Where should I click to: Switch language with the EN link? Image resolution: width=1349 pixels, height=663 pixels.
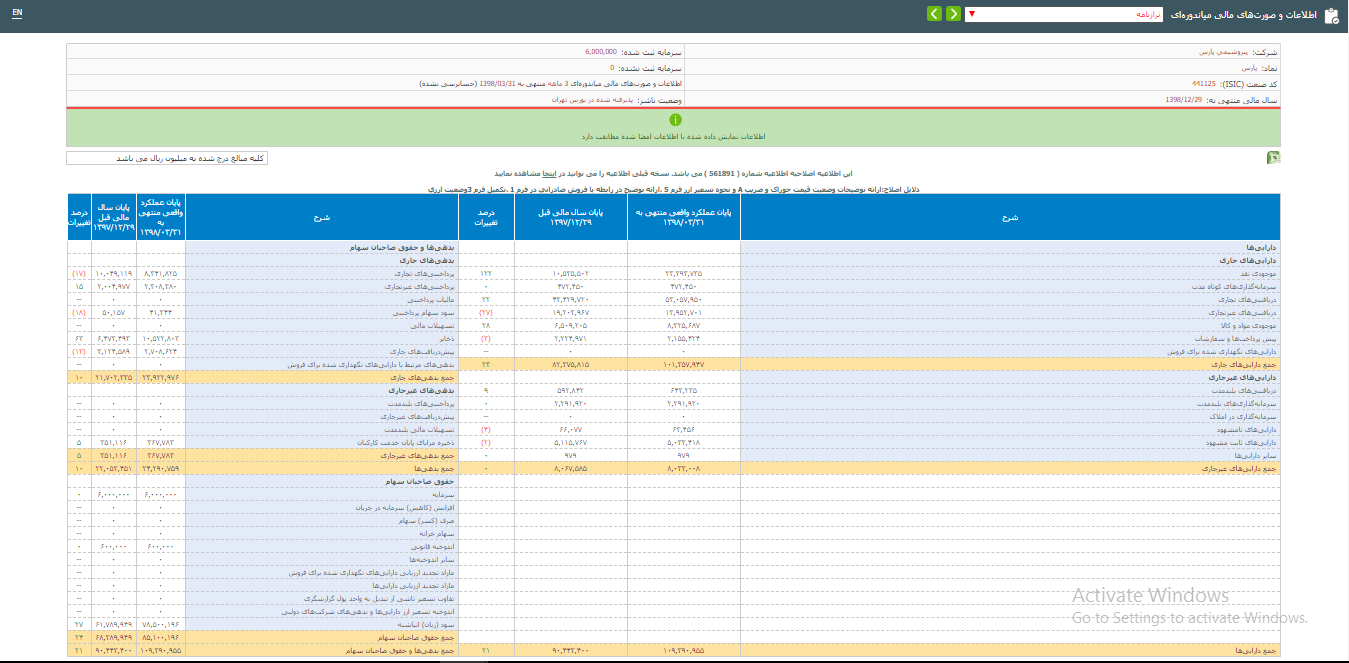tap(17, 13)
